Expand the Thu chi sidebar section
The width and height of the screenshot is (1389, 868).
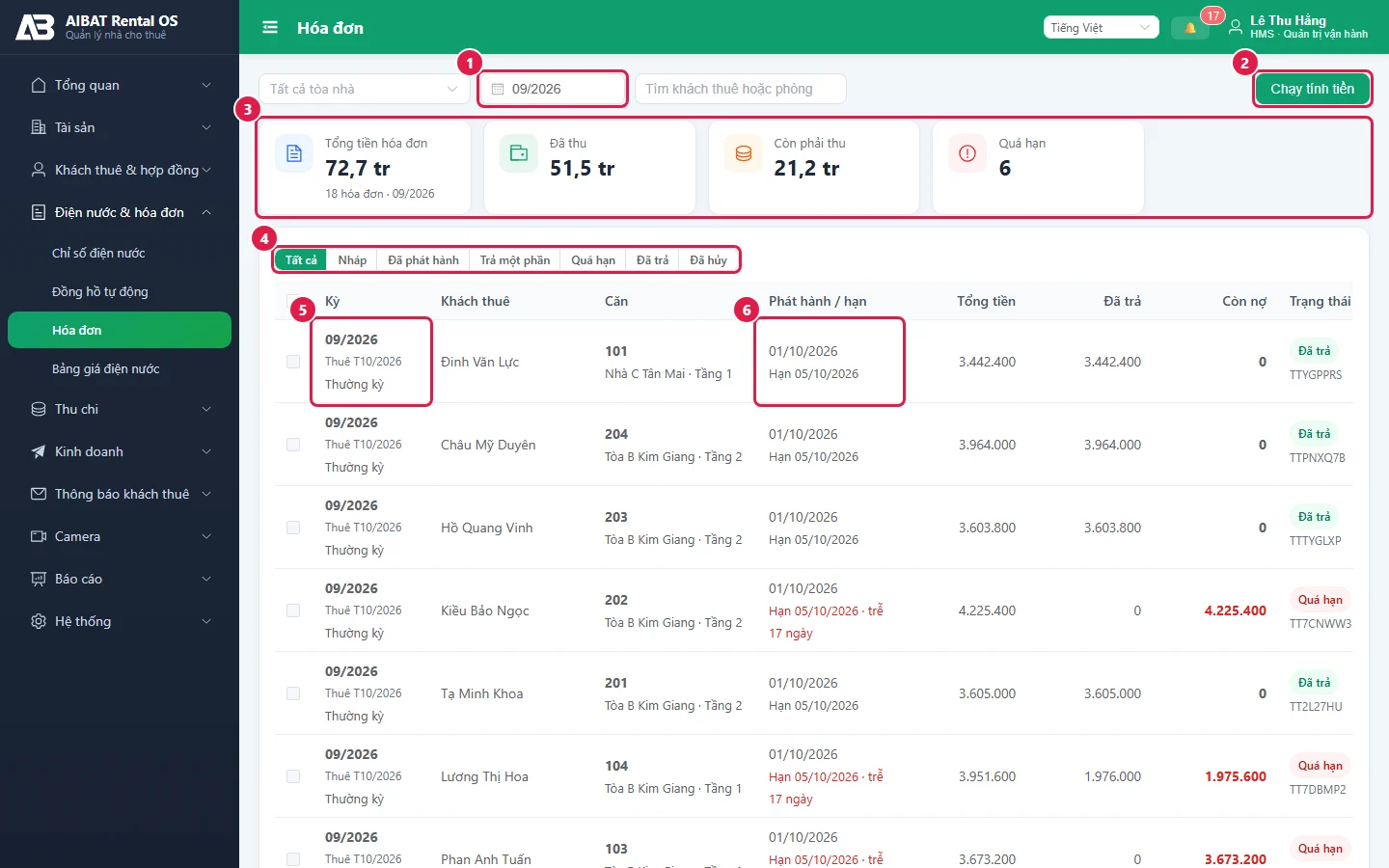pos(120,409)
